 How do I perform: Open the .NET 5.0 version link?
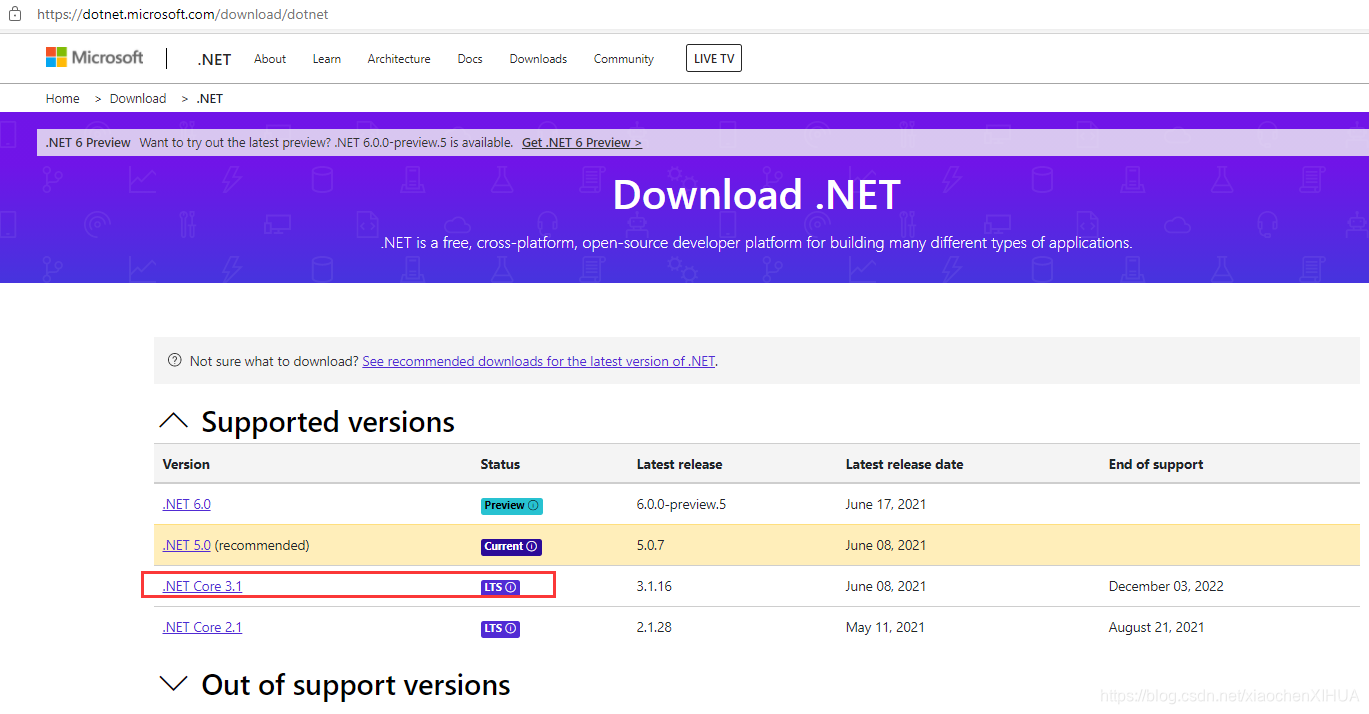click(x=187, y=545)
